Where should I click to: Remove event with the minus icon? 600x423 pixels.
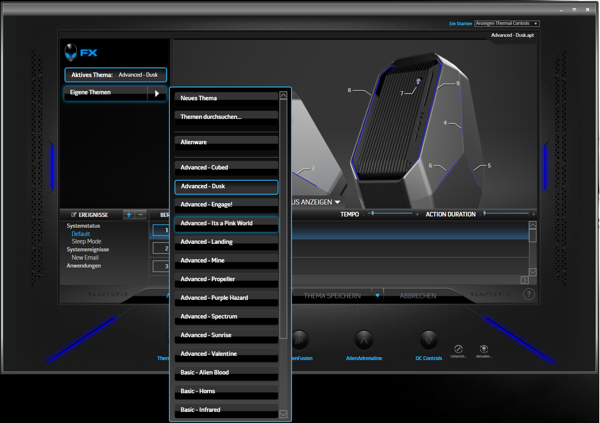(x=140, y=215)
